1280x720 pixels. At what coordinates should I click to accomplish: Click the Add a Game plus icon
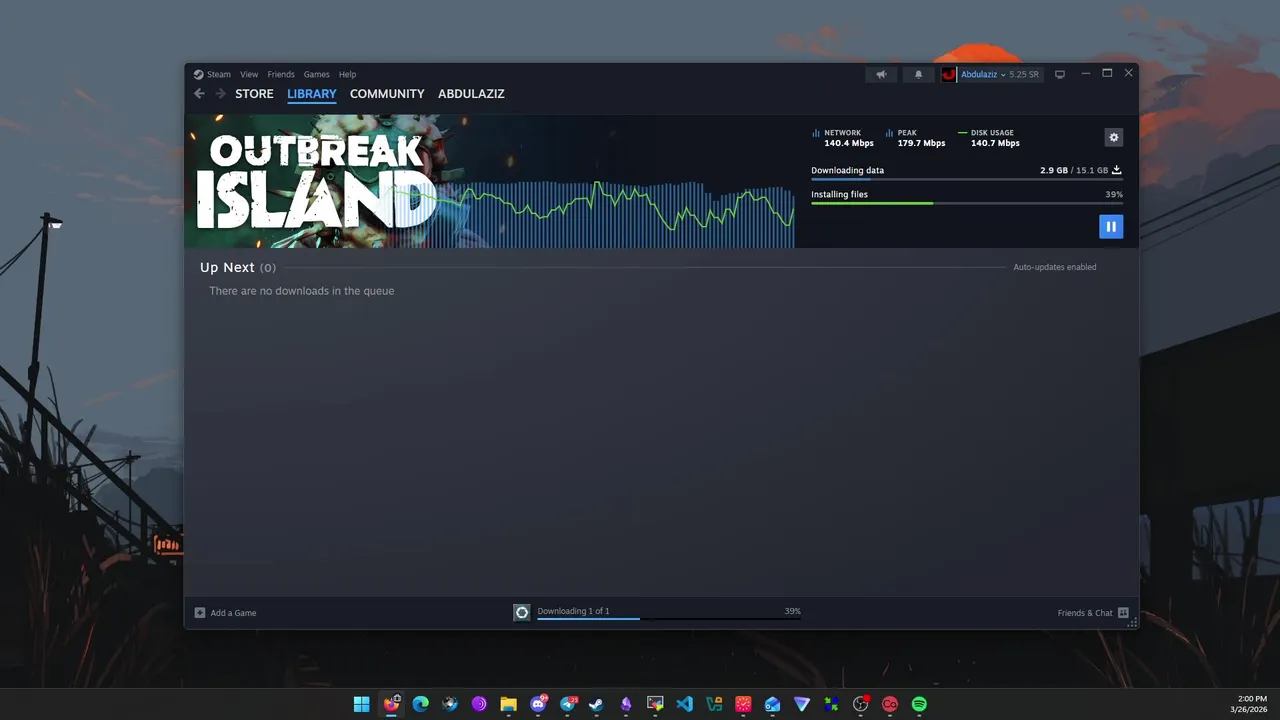click(x=200, y=613)
